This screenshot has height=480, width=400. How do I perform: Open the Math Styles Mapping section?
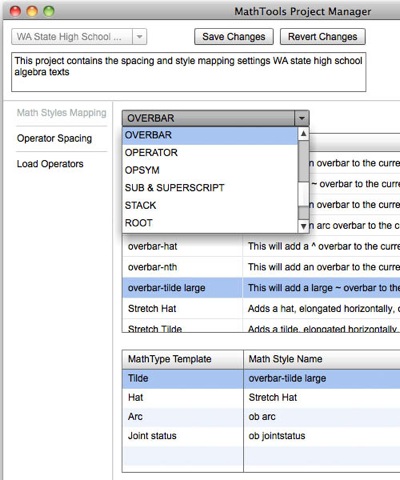click(62, 113)
